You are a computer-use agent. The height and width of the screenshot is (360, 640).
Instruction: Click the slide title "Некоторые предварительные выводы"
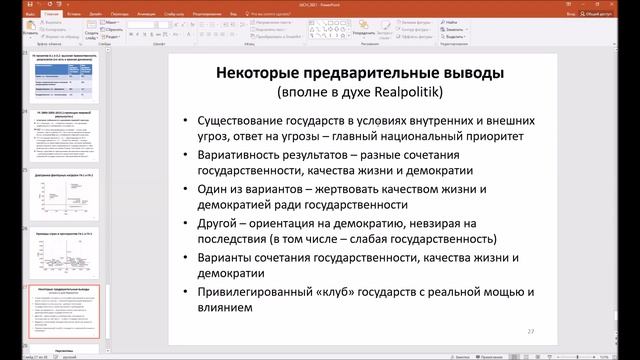[x=360, y=73]
